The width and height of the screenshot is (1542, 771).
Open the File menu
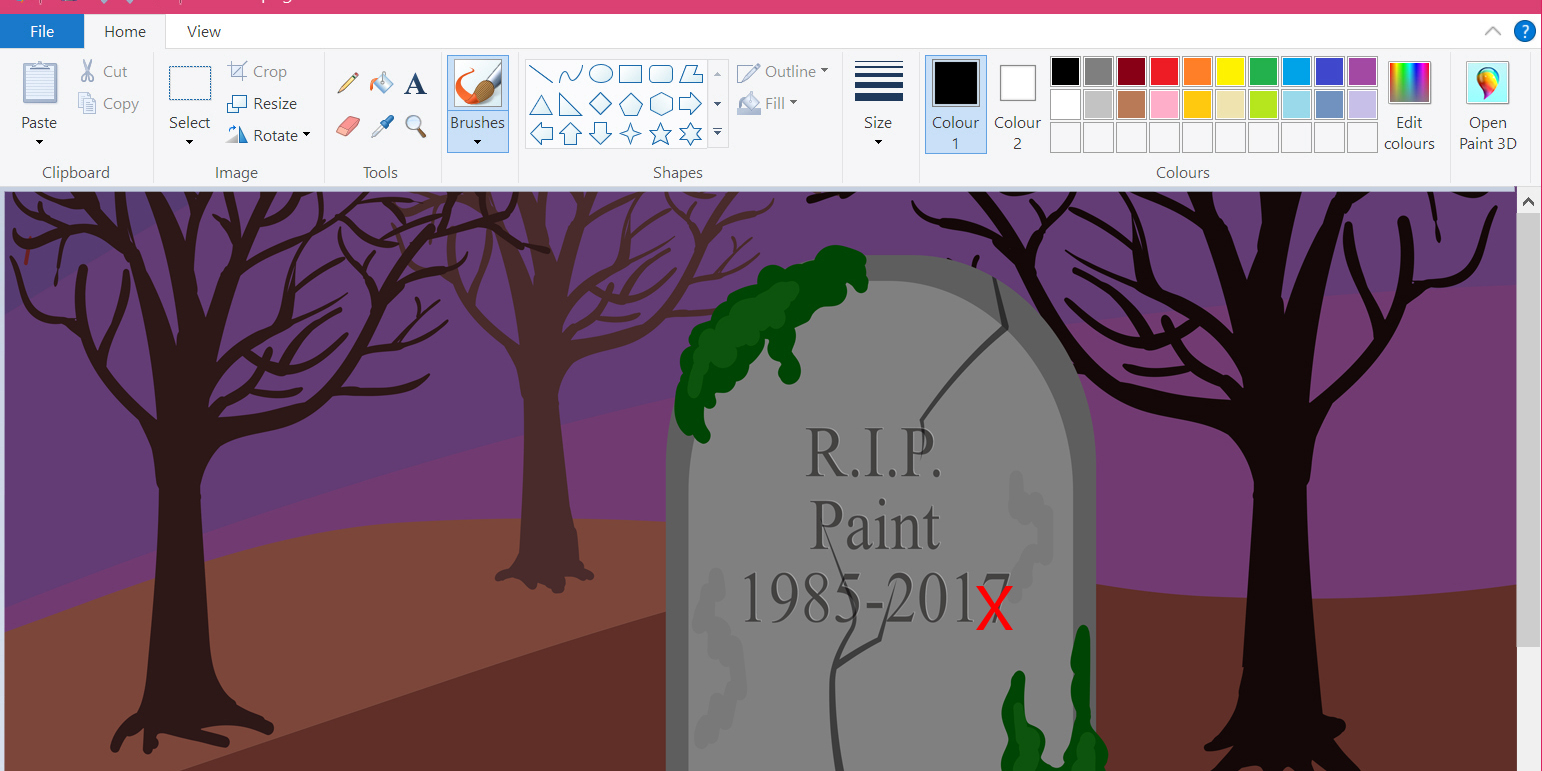(42, 31)
